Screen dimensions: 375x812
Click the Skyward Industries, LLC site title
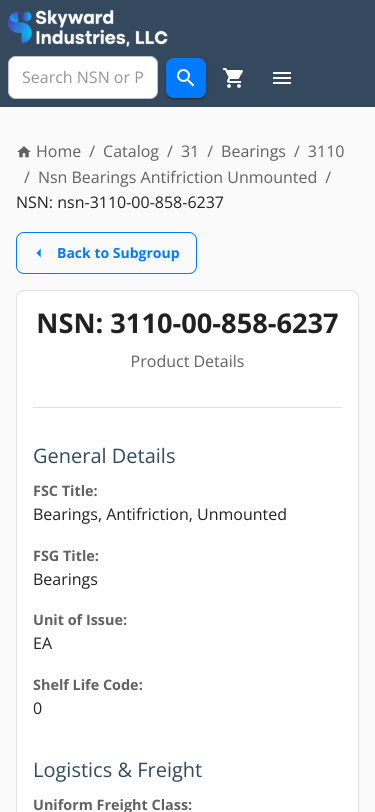(x=102, y=27)
